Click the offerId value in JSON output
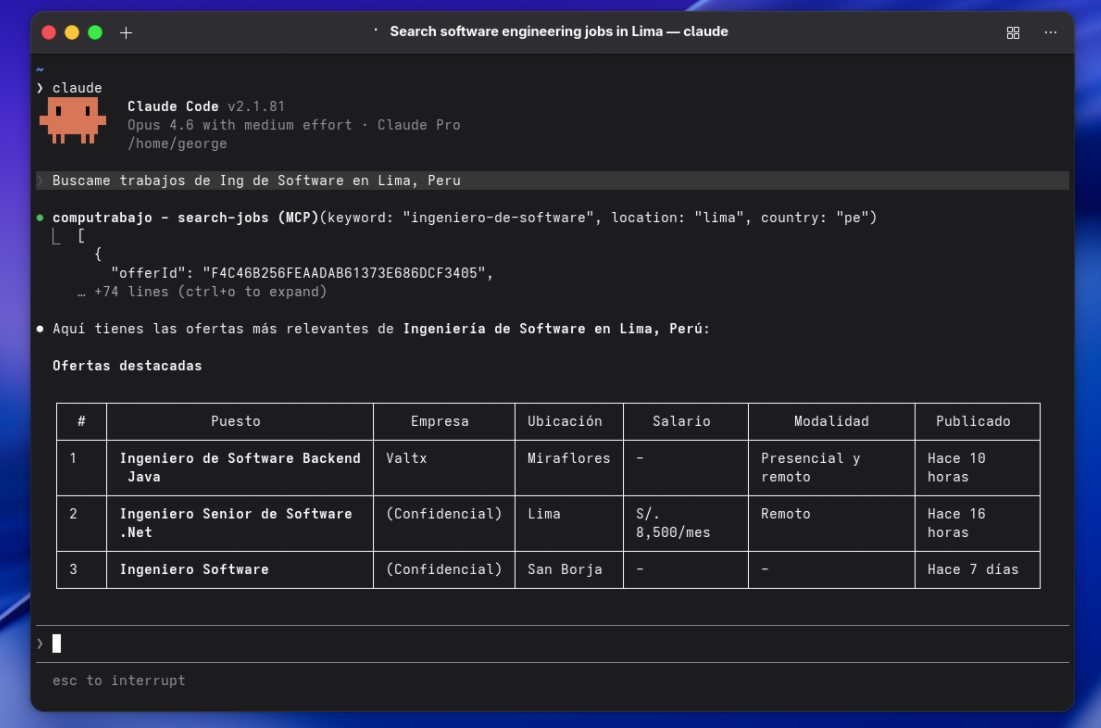Screen dimensions: 1101x728 click(348, 272)
